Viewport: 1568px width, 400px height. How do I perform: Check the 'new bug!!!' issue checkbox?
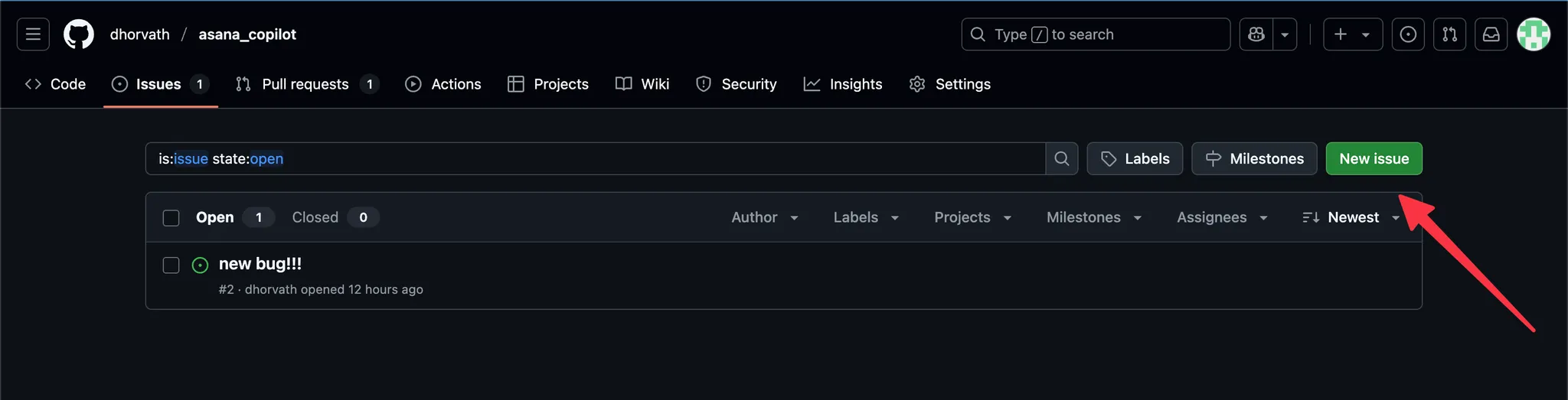[x=171, y=265]
